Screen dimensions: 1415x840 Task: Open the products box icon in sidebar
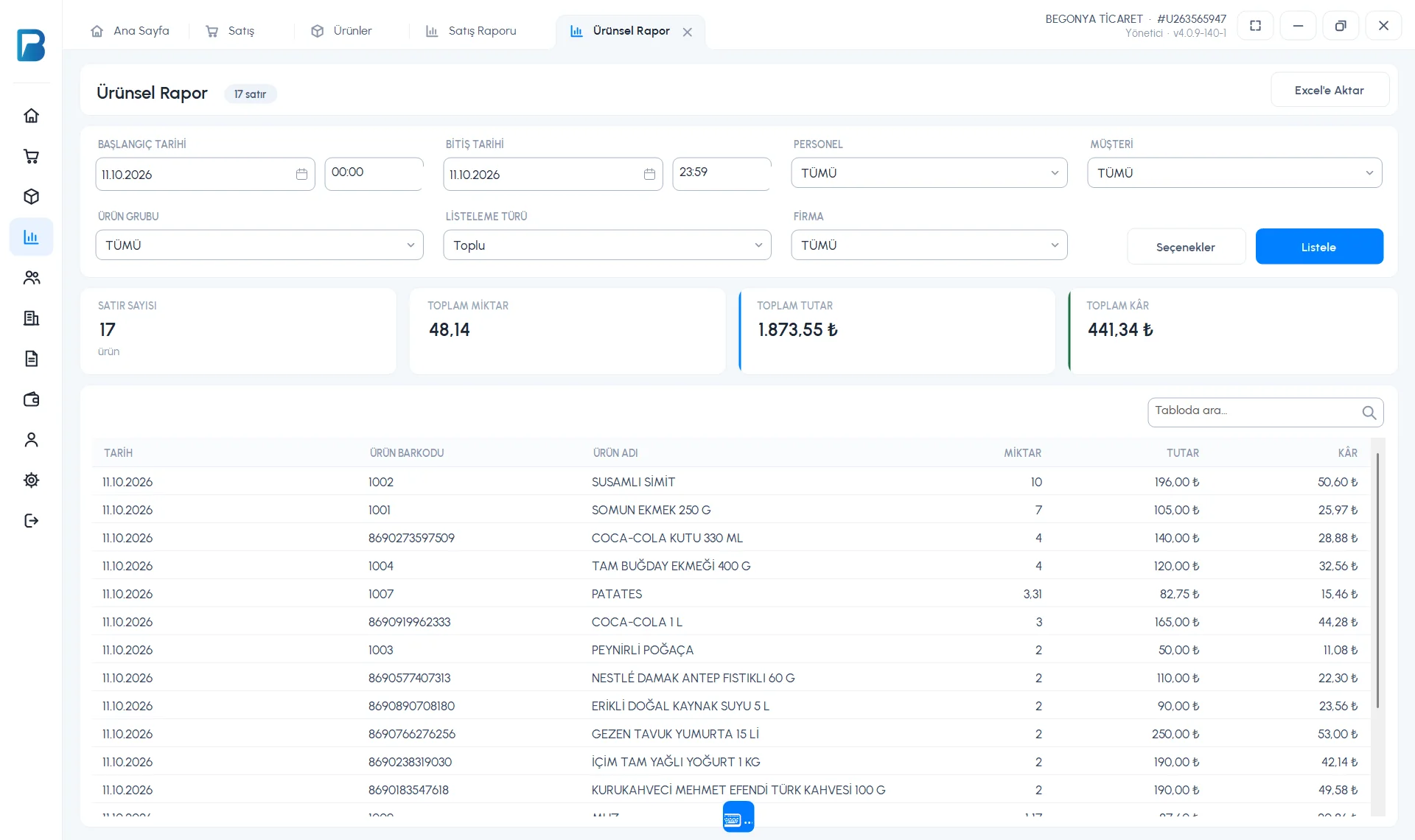pyautogui.click(x=31, y=197)
